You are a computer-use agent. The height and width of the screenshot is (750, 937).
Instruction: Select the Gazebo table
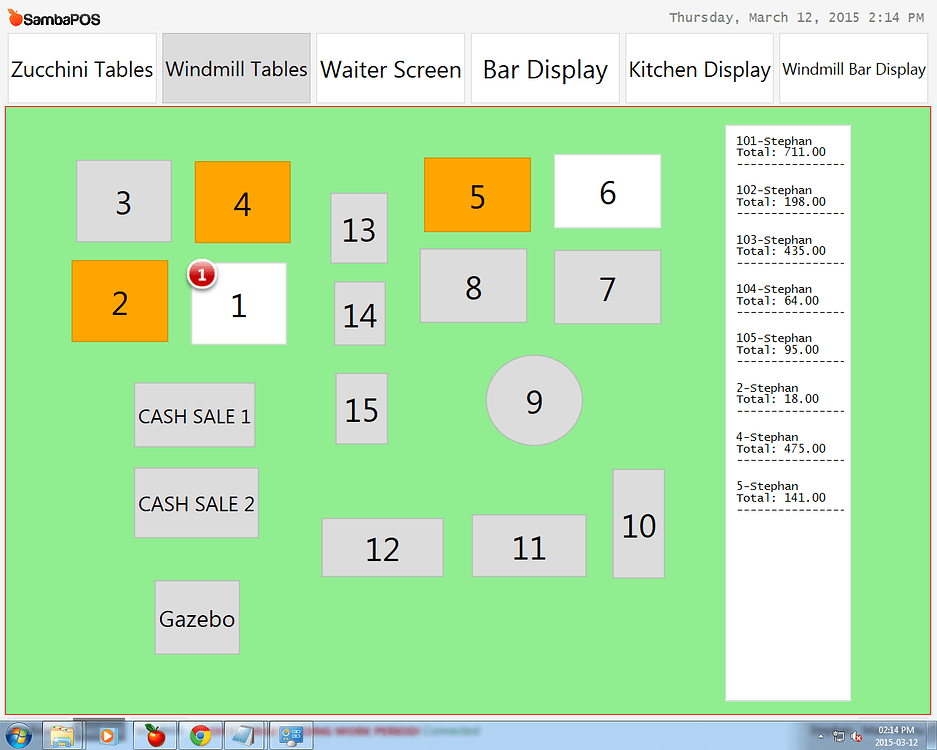pyautogui.click(x=196, y=618)
